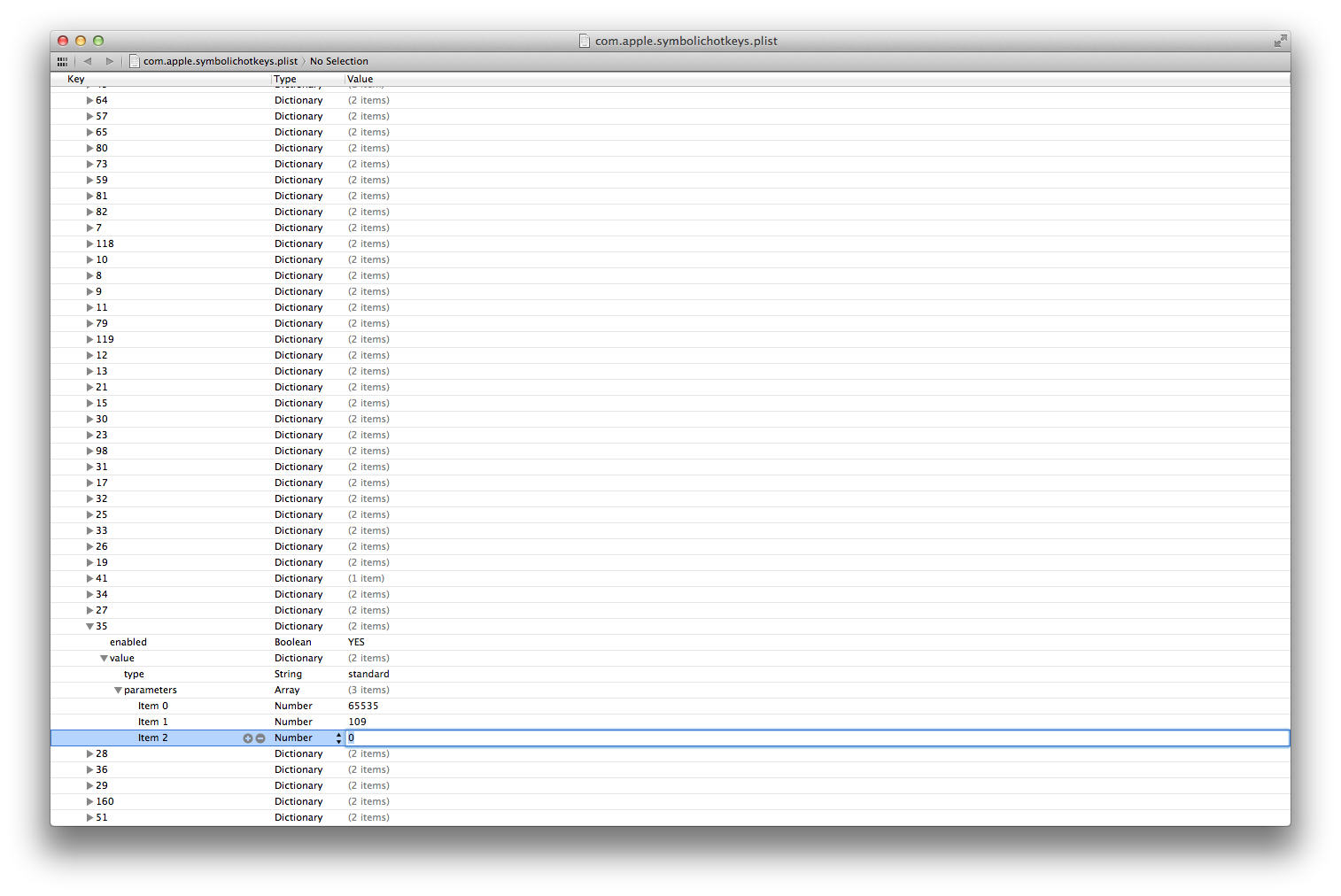Screen dimensions: 1341x896
Task: Open the related items grid icon
Action: (x=62, y=61)
